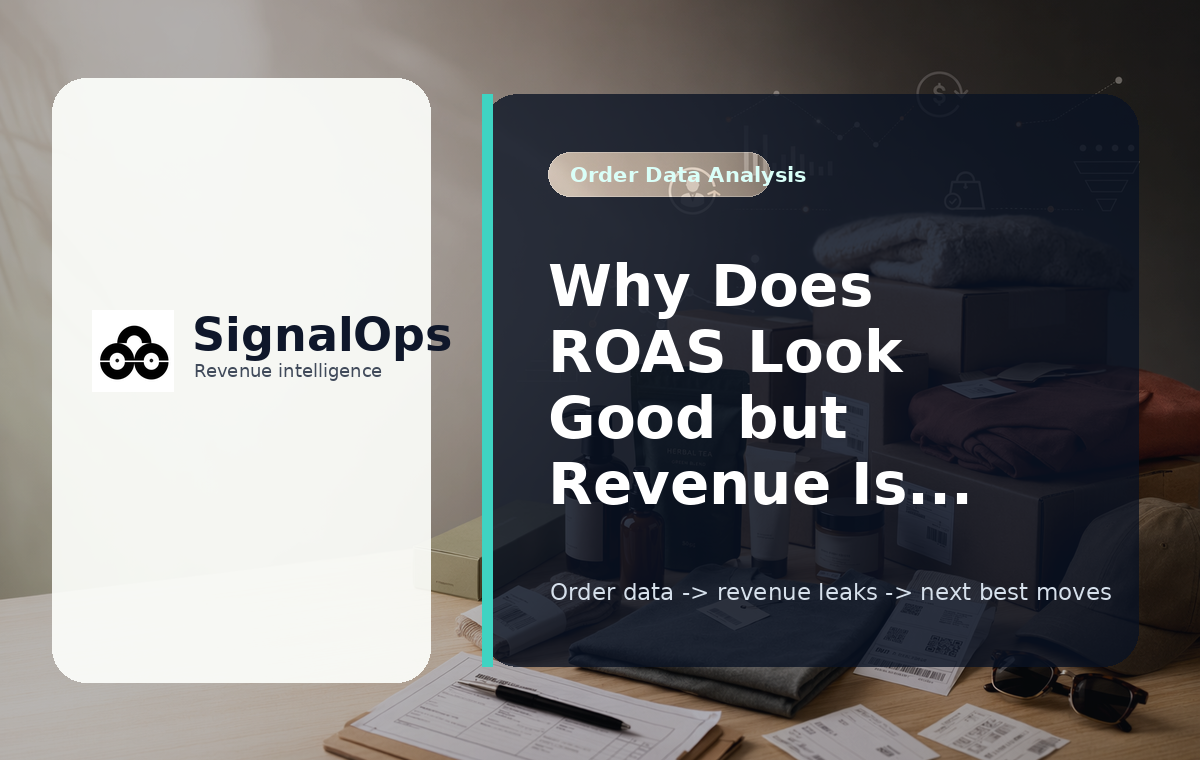
Task: Click the headline 'Why Does ROAS Look Good but Revenue Is...'
Action: coord(760,385)
